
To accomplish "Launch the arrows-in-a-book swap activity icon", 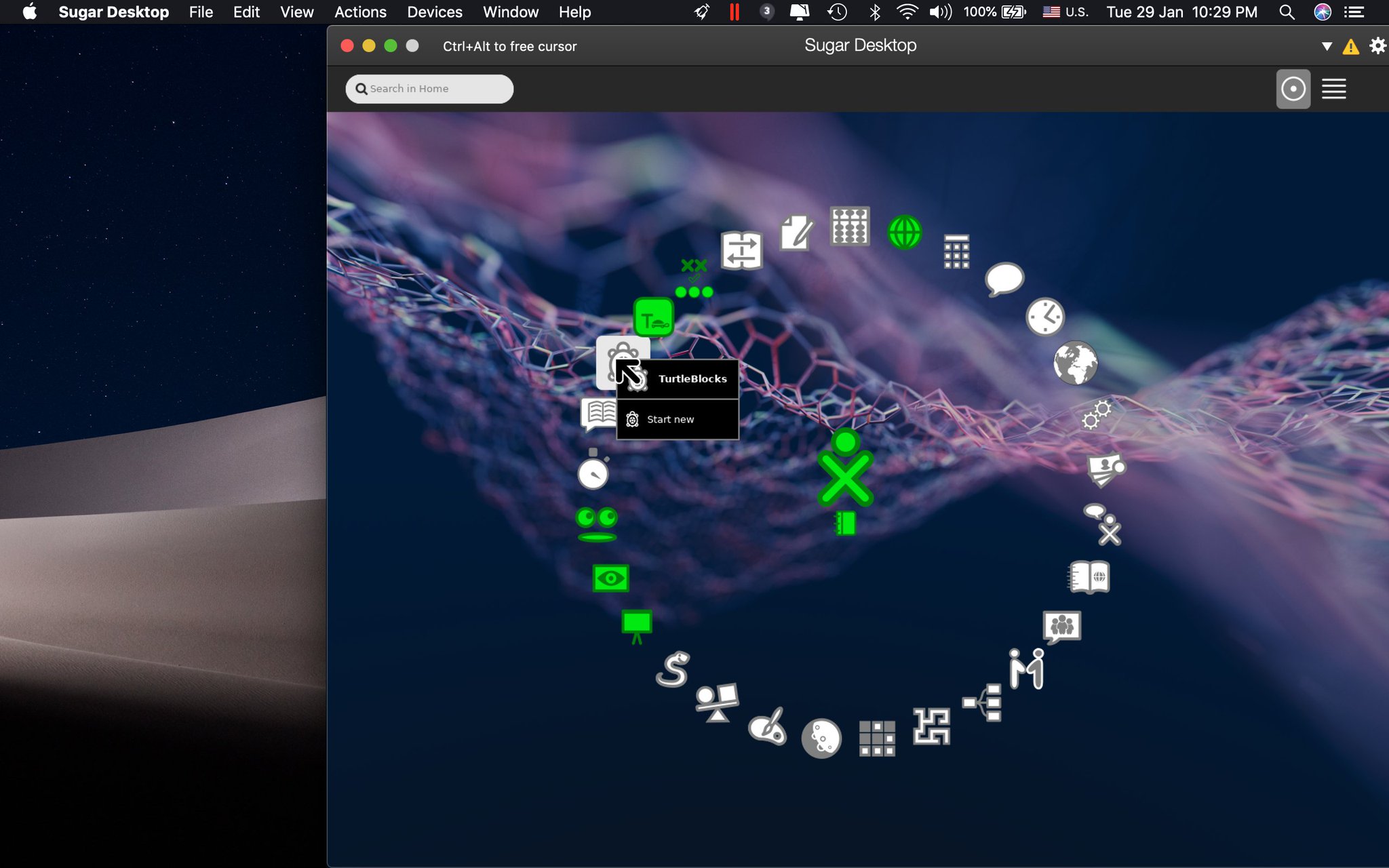I will 741,250.
